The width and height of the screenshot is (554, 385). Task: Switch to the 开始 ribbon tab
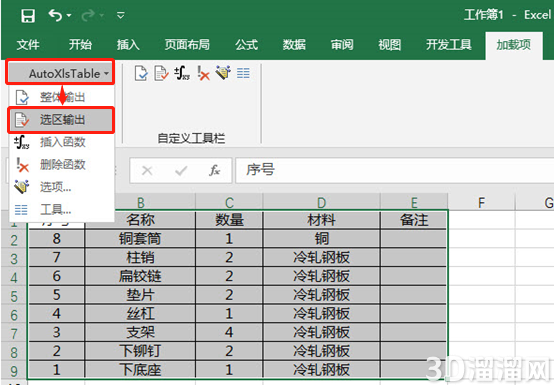point(80,45)
